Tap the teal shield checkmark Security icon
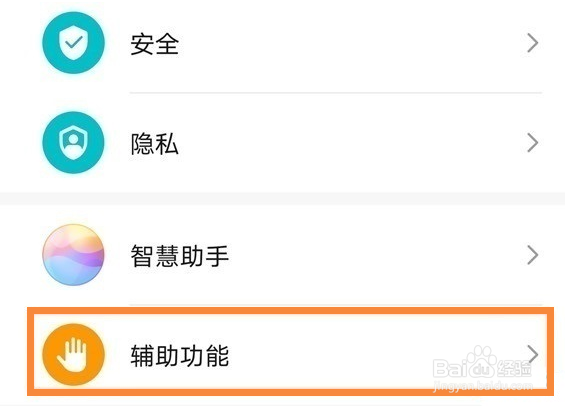Viewport: 565px width, 406px height. pyautogui.click(x=74, y=43)
